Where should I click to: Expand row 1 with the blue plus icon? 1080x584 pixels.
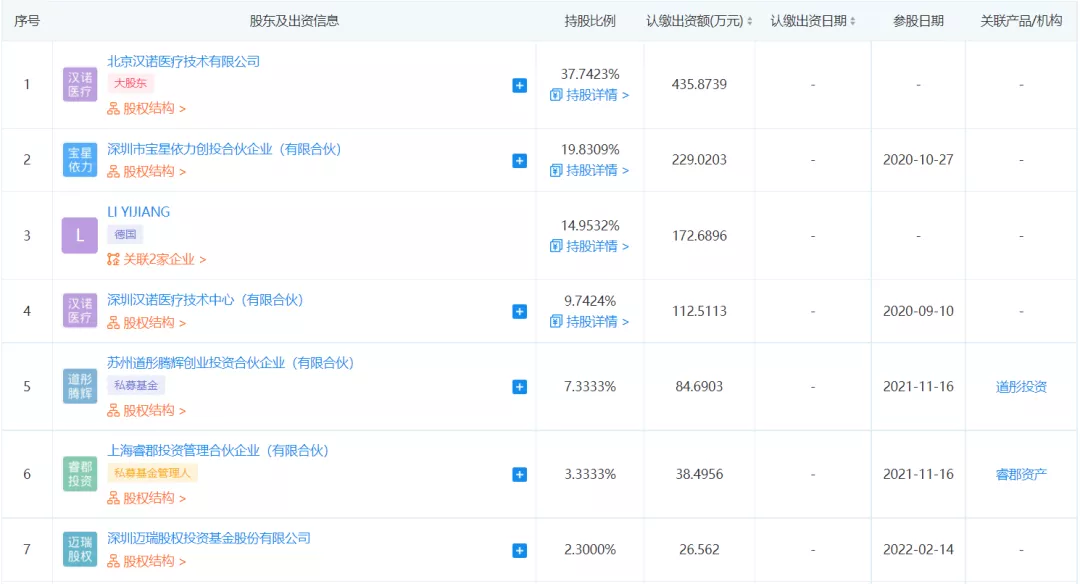point(519,85)
